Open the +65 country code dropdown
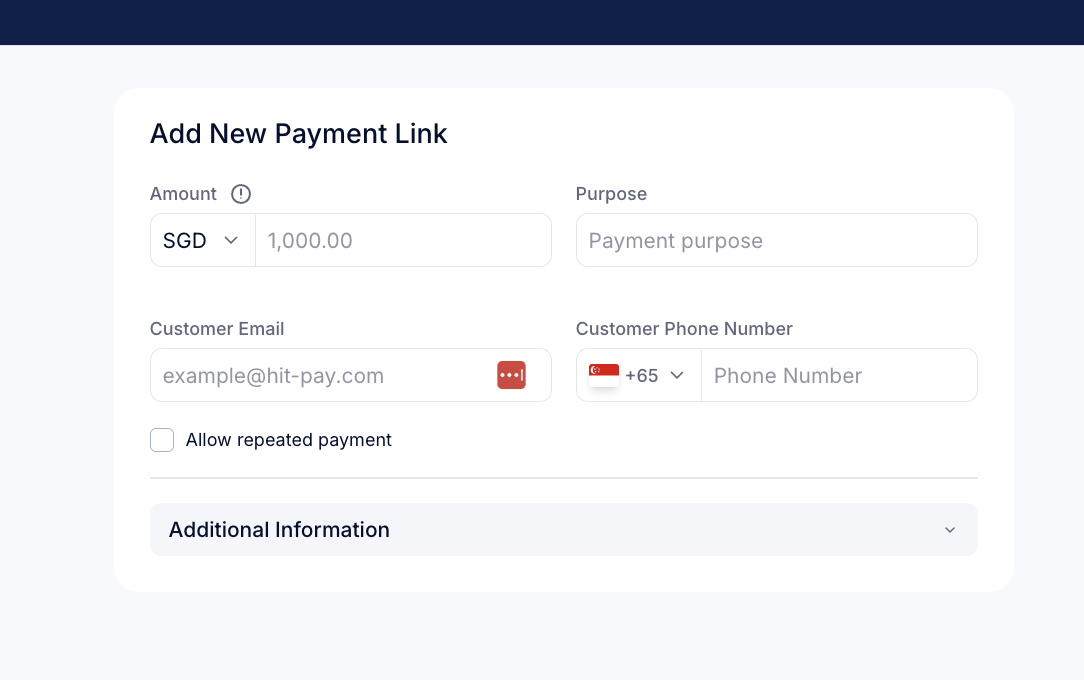Image resolution: width=1084 pixels, height=680 pixels. click(639, 375)
